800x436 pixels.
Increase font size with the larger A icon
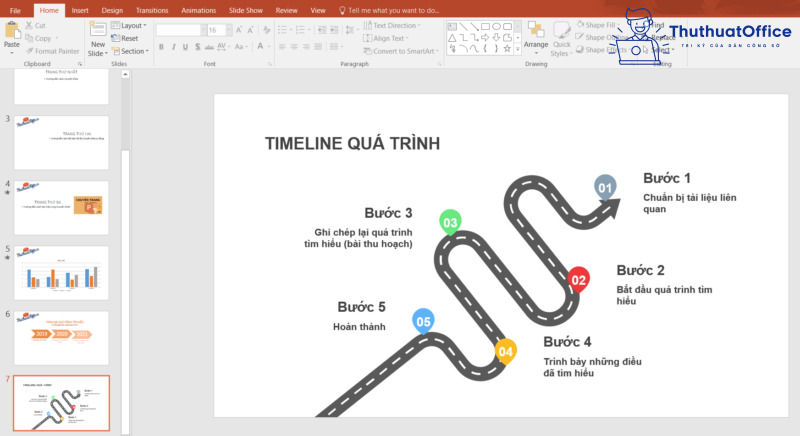click(x=238, y=30)
